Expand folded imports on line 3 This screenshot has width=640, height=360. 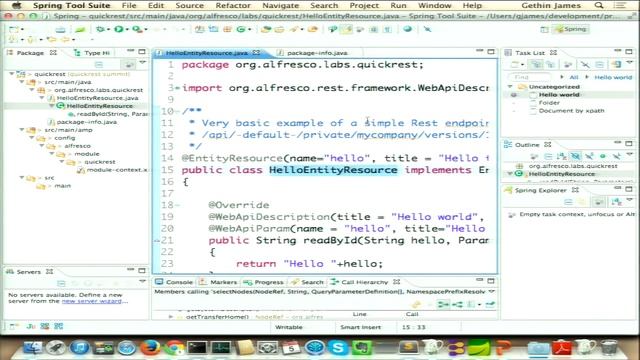coord(177,88)
